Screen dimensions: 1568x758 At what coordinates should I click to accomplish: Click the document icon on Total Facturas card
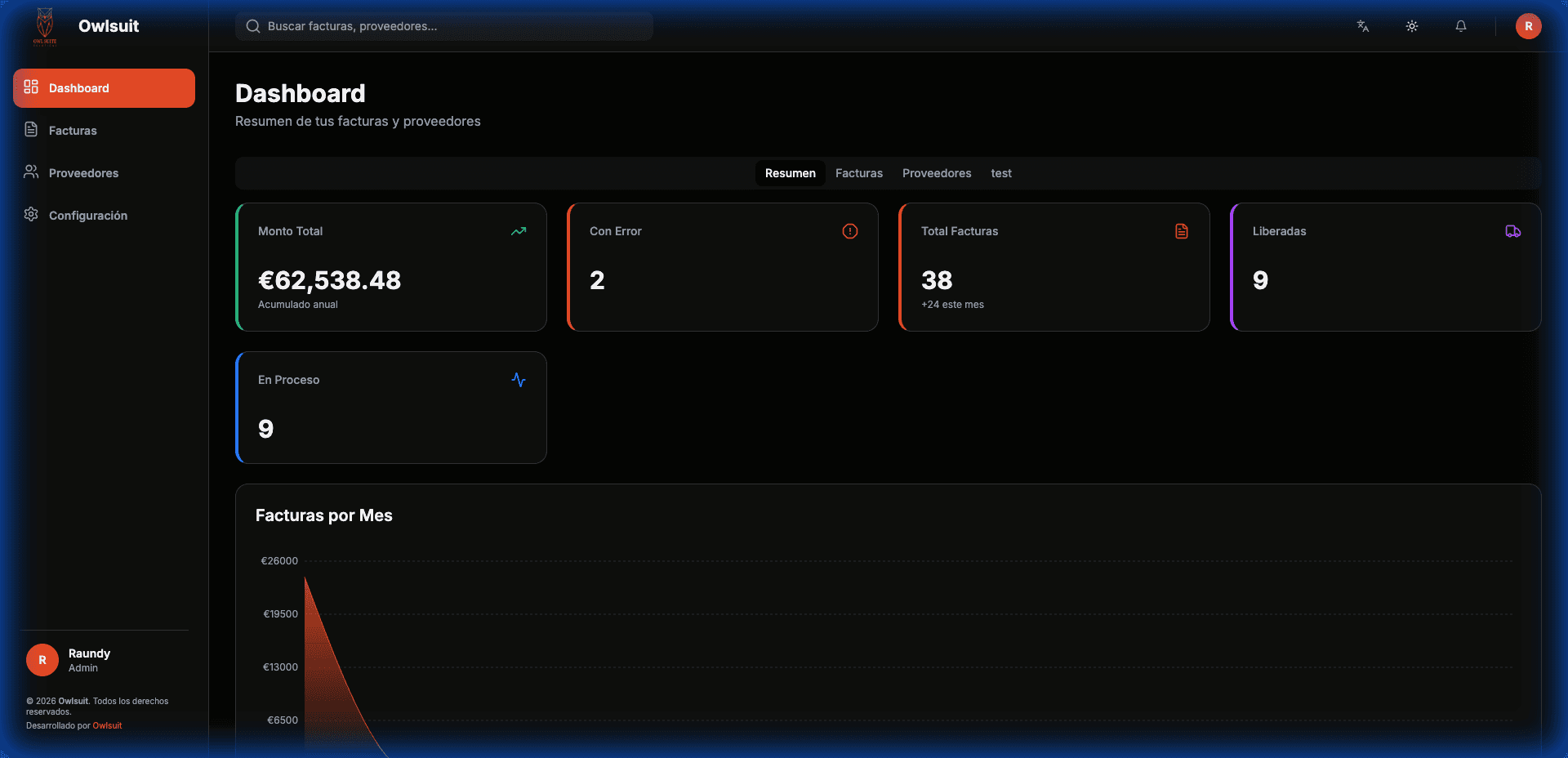coord(1182,231)
